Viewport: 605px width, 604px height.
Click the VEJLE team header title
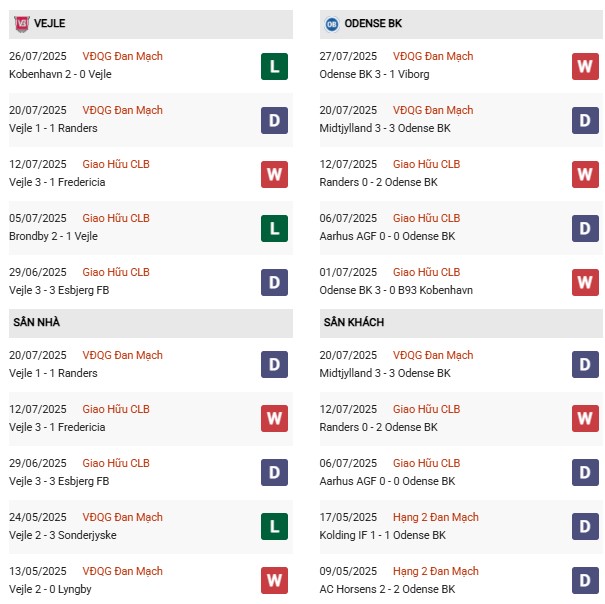[51, 23]
